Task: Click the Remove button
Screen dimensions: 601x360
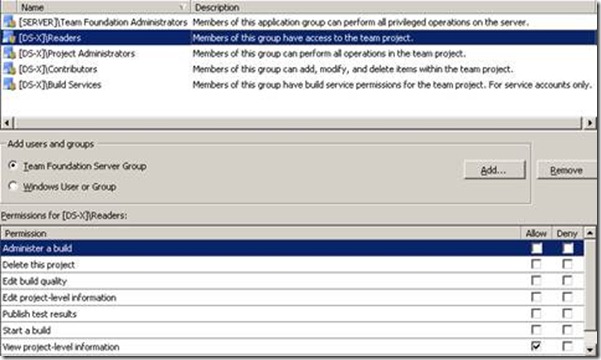Action: (x=567, y=170)
